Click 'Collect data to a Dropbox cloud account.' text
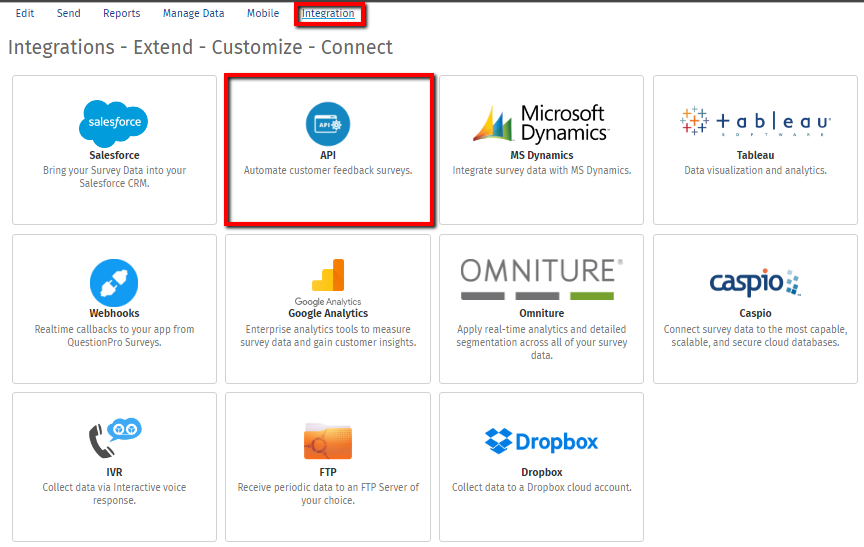The width and height of the screenshot is (864, 547). coord(541,488)
